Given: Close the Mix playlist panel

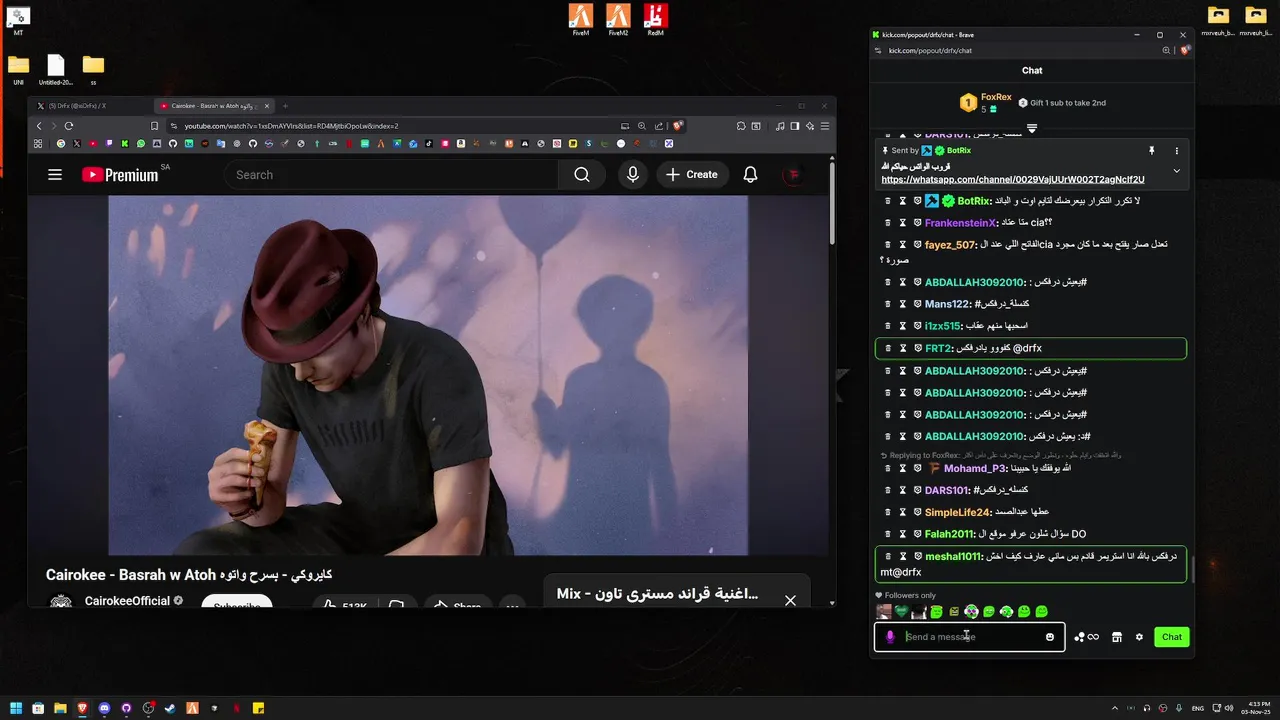Looking at the screenshot, I should click(790, 600).
